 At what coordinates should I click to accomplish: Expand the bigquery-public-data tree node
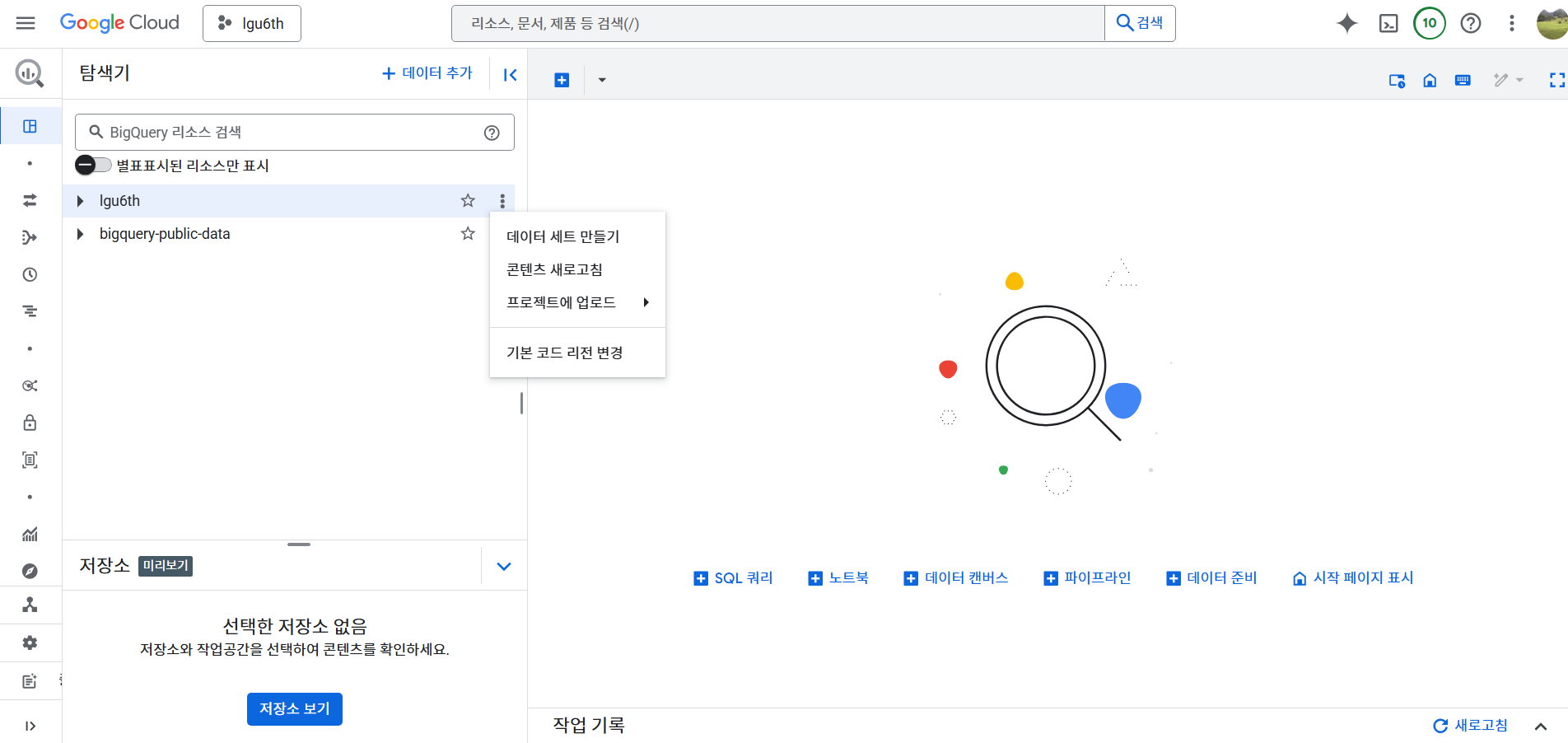pyautogui.click(x=80, y=234)
